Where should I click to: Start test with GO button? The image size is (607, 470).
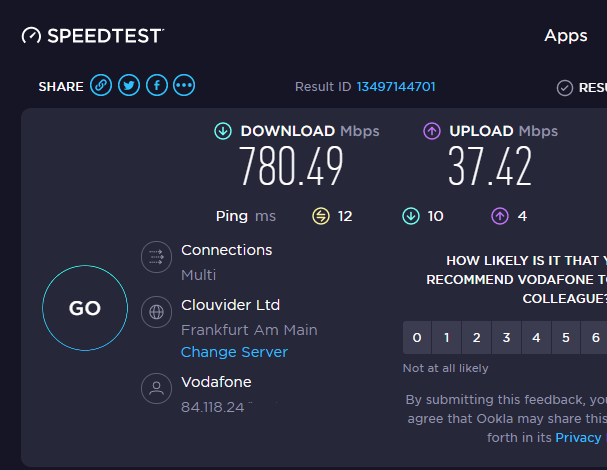pos(85,308)
